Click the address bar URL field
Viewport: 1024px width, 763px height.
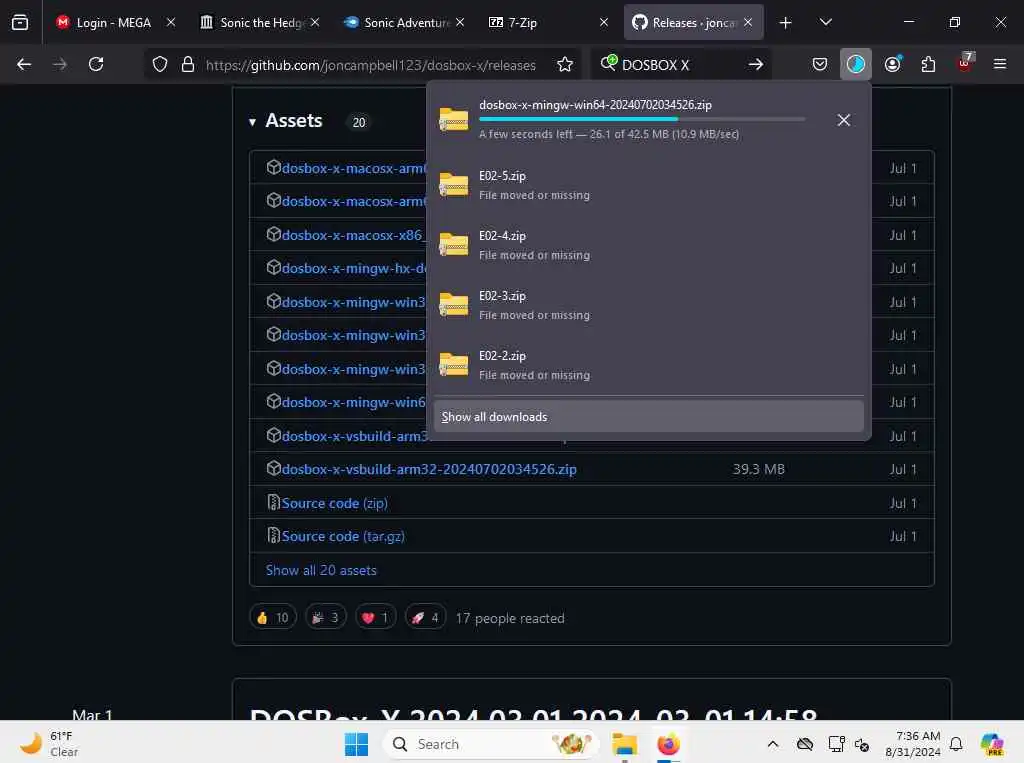tap(370, 65)
